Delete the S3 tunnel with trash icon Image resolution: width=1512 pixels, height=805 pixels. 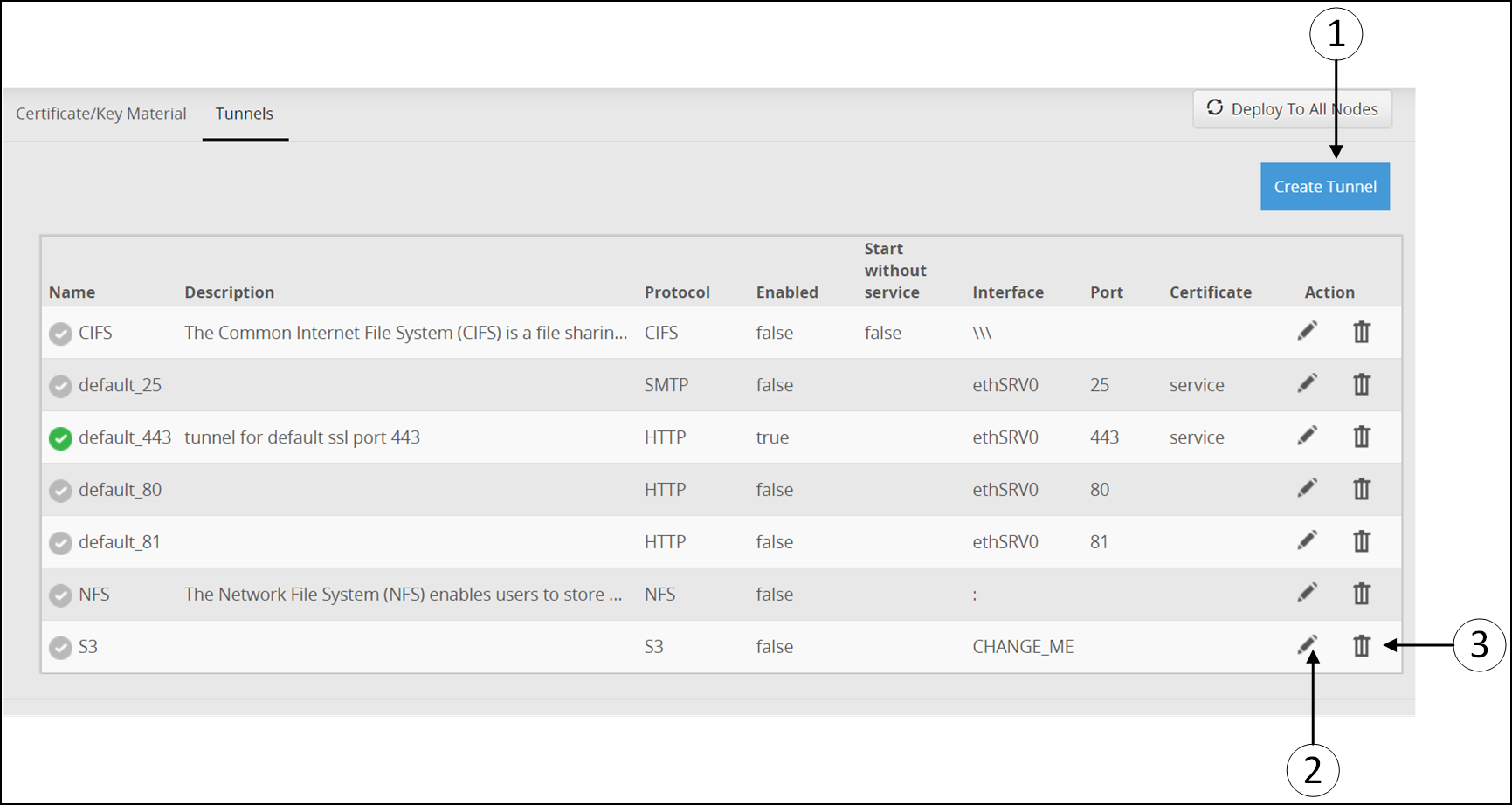pos(1361,646)
